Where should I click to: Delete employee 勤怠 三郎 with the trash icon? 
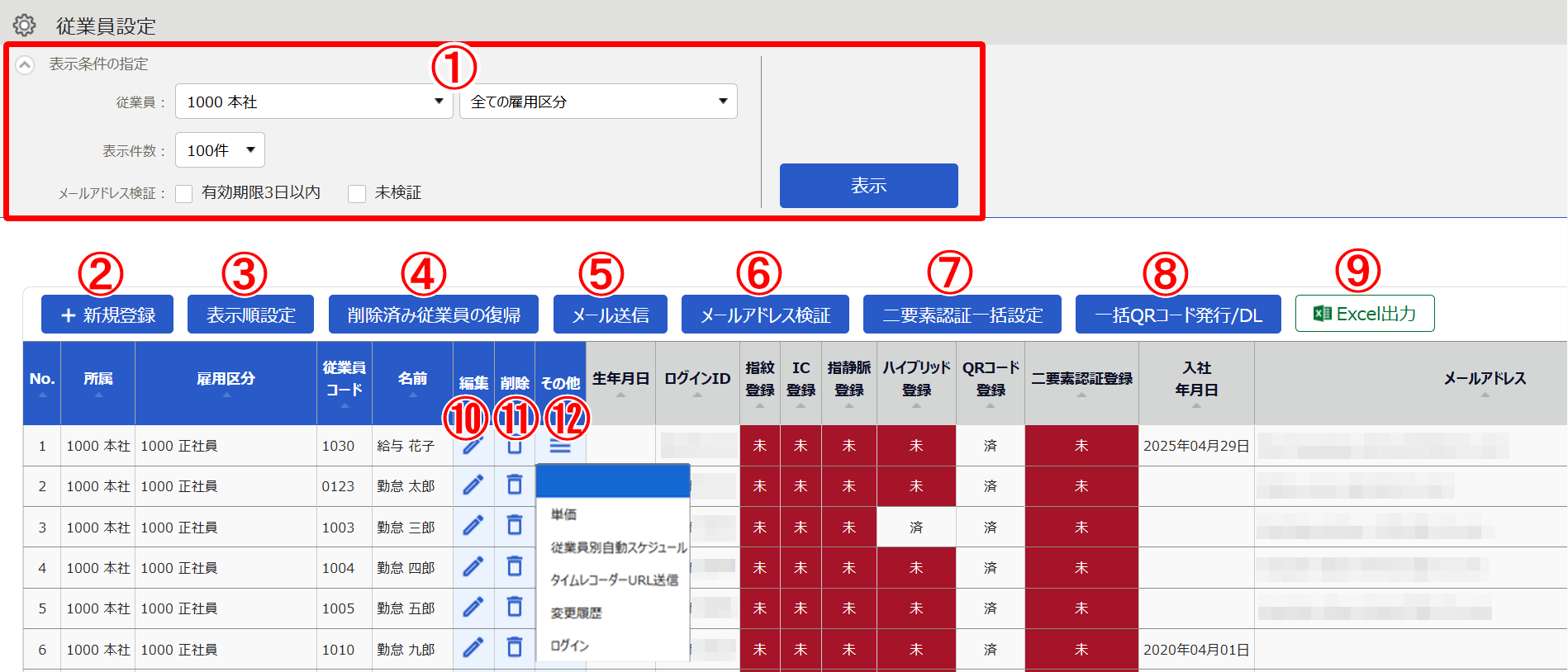[514, 525]
